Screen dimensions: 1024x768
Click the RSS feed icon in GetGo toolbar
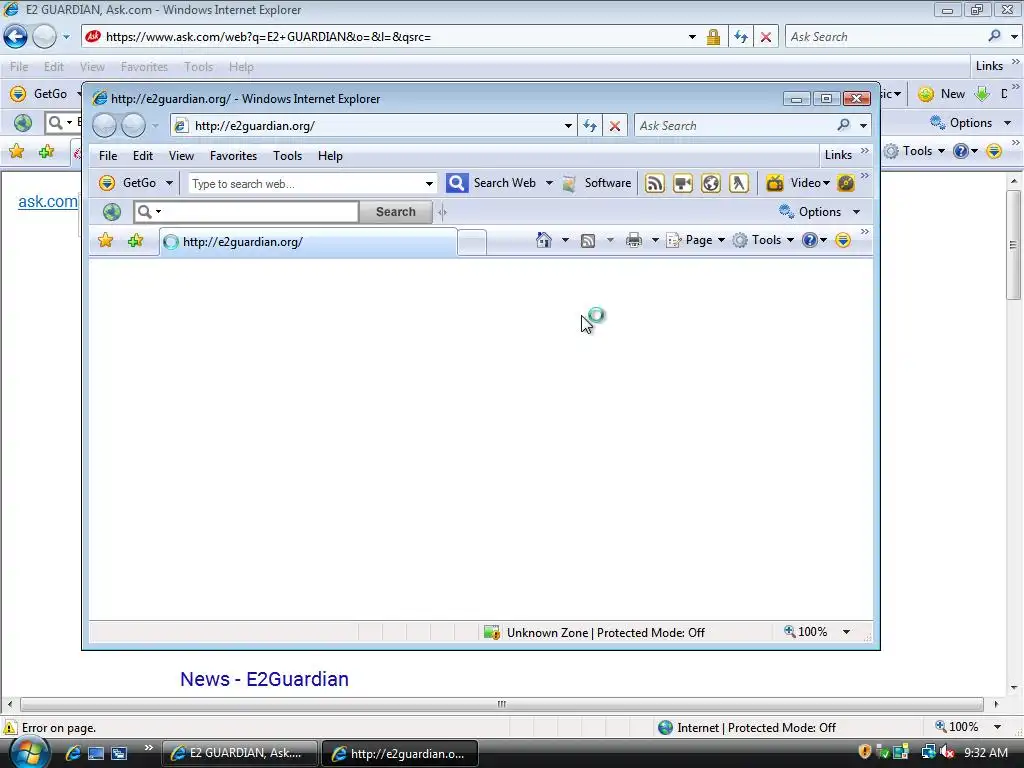coord(654,184)
